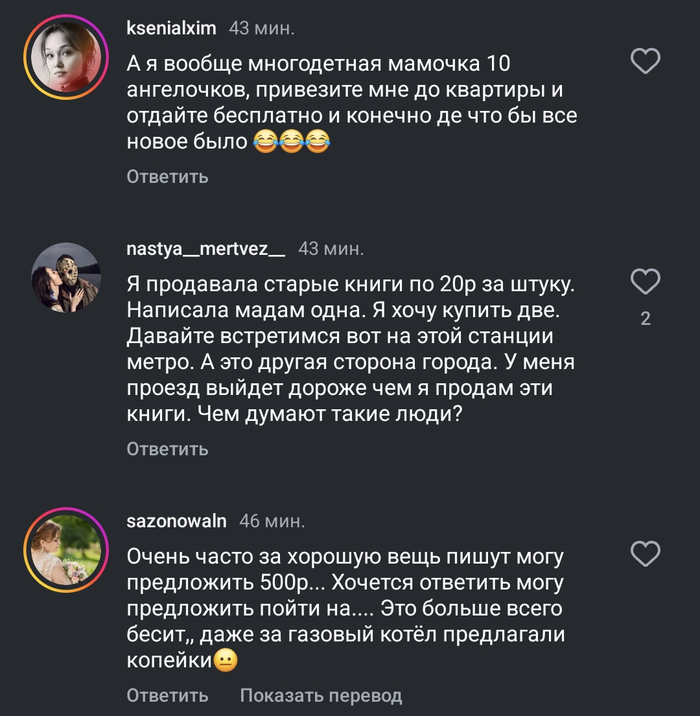
Task: Like ksenialxim's comment with the heart
Action: pos(647,63)
